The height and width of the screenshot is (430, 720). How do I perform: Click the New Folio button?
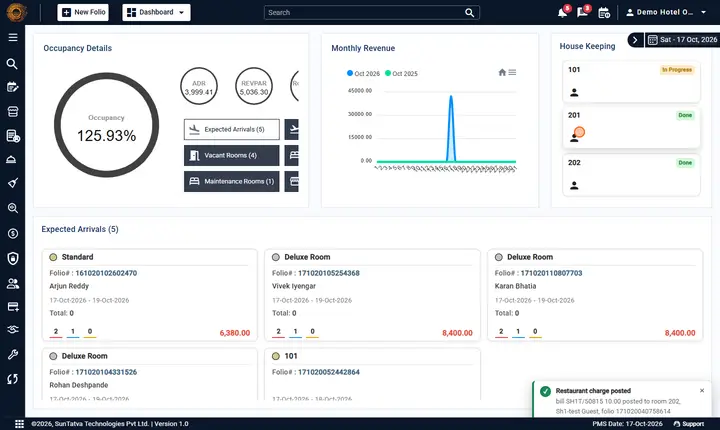(x=83, y=12)
